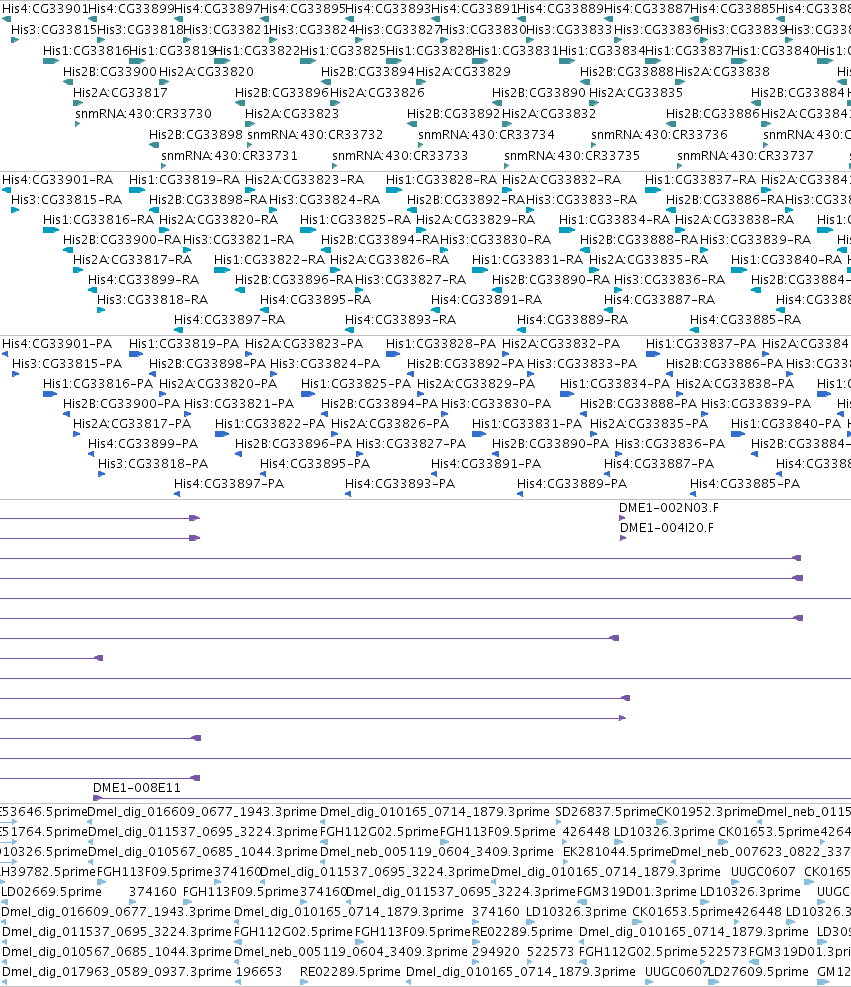
Task: Click BAC end label DME1-002N03.F
Action: (x=668, y=508)
